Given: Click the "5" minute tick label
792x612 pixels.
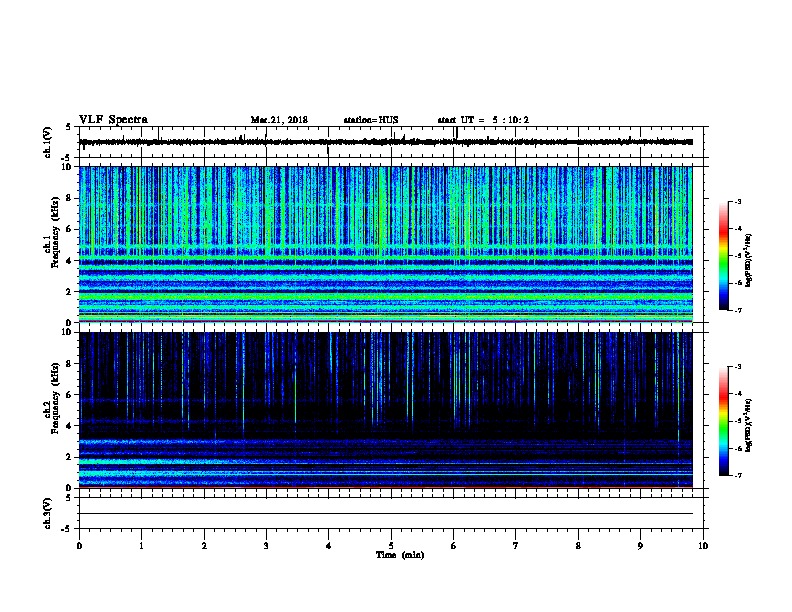Looking at the screenshot, I should click(x=391, y=546).
